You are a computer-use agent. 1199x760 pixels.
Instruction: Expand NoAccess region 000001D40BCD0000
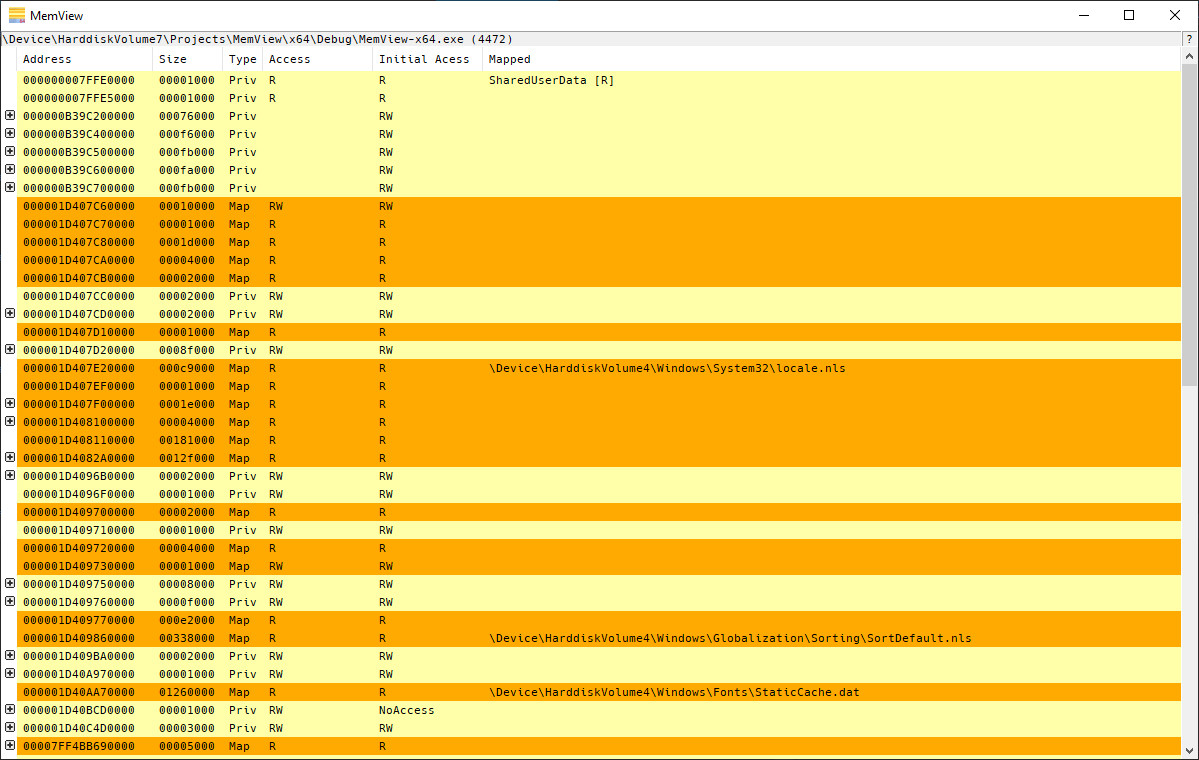coord(10,710)
